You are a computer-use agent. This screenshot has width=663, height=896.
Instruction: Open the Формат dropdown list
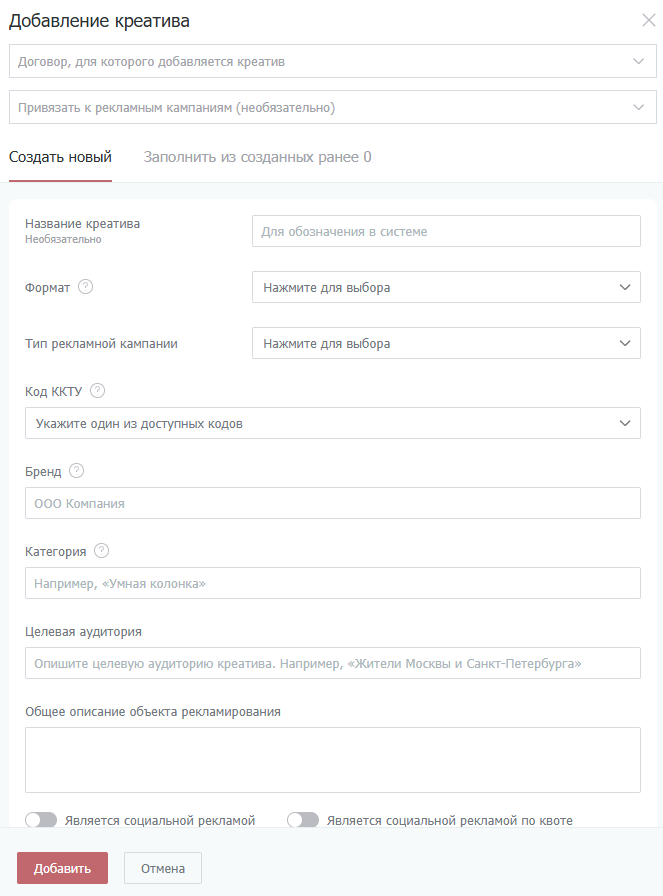click(446, 287)
